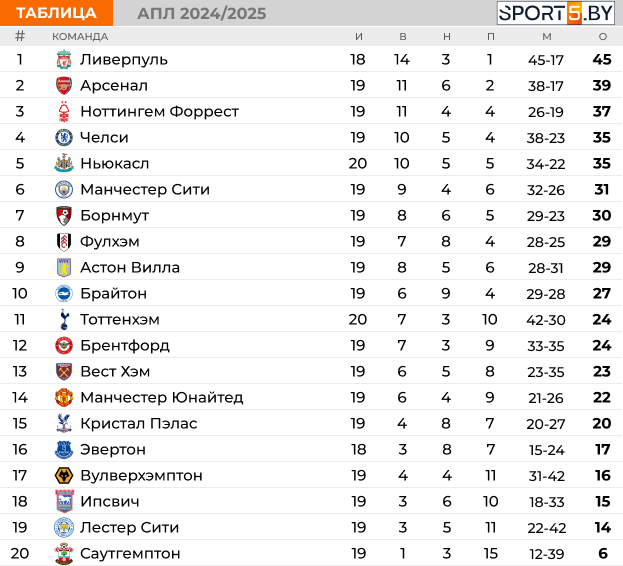The height and width of the screenshot is (566, 623).
Task: Click the Manchester United crest
Action: pyautogui.click(x=64, y=398)
